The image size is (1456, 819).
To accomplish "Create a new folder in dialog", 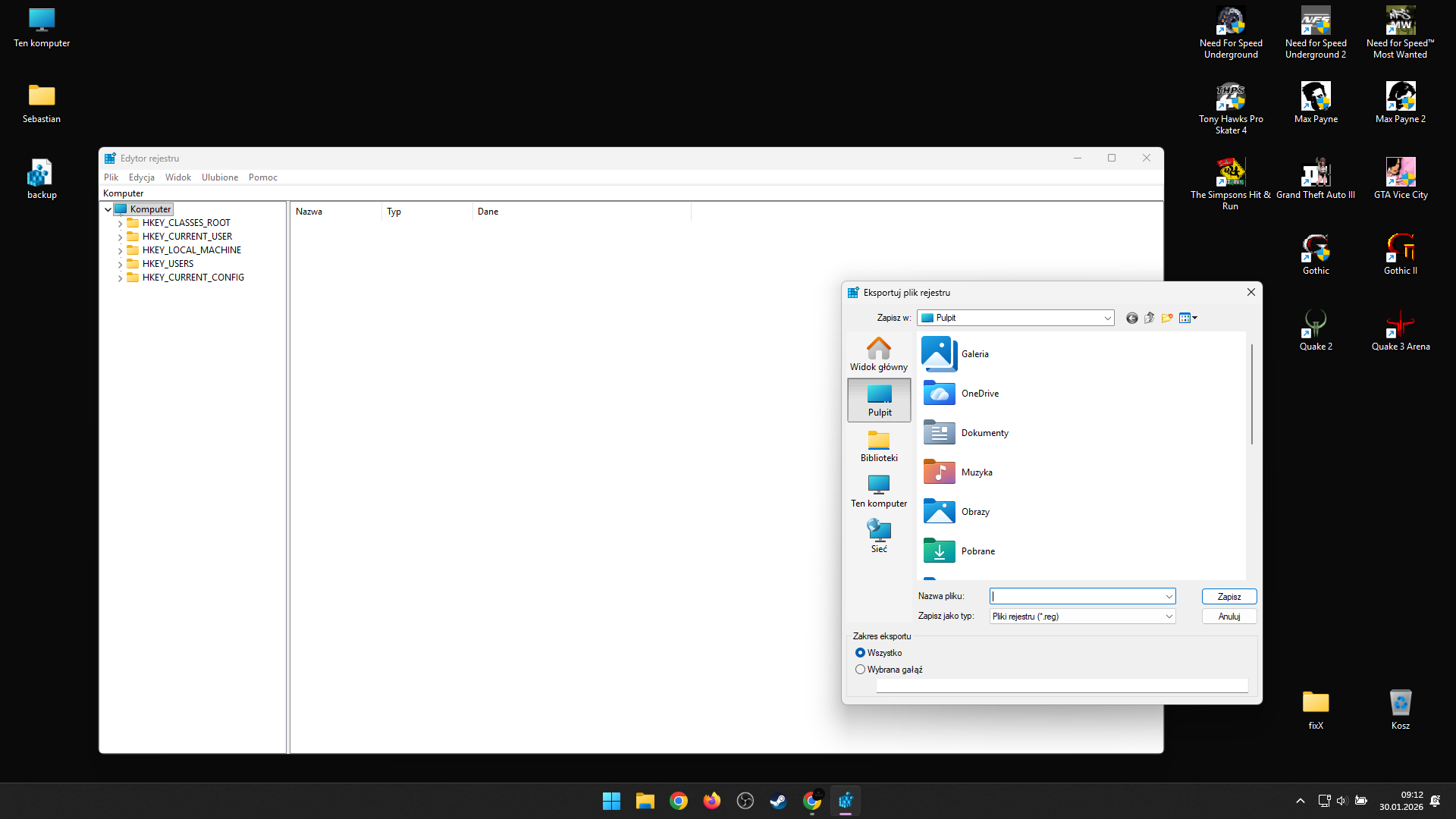I will pyautogui.click(x=1167, y=318).
